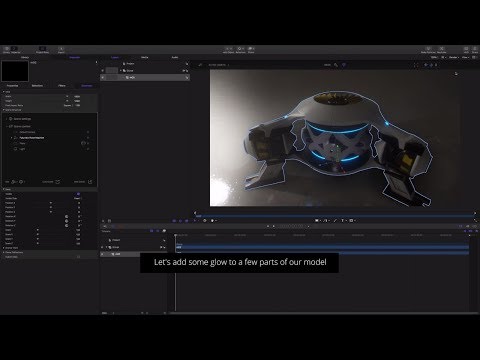Screen dimensions: 480x360
Task: Click the Group clip bar in timeline
Action: [x=322, y=247]
